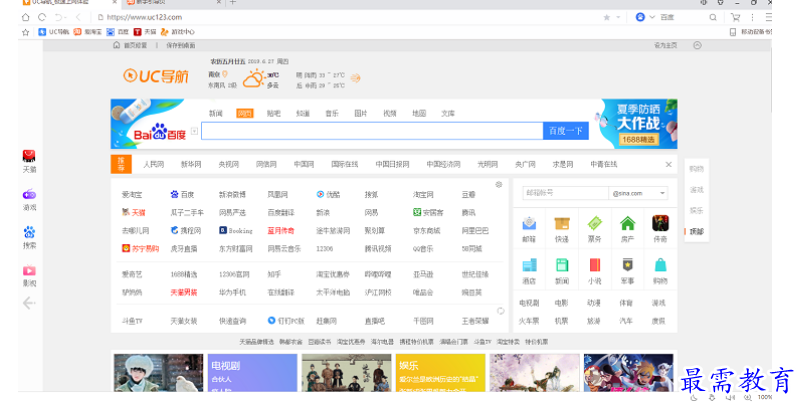Open the 票务 ticket icon
This screenshot has width=802, height=412.
click(594, 223)
